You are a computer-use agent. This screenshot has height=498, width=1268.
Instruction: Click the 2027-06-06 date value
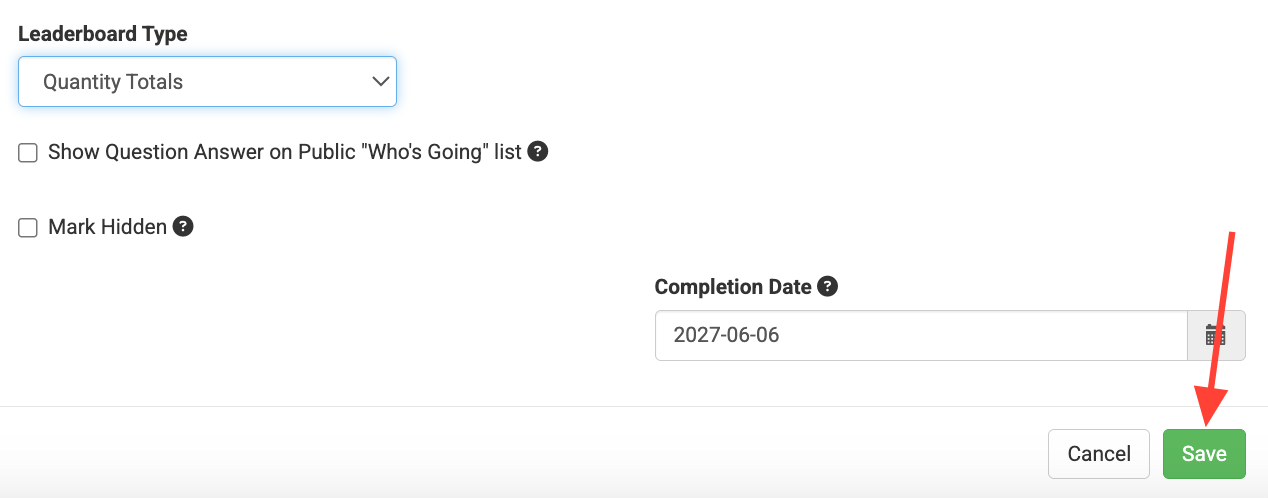coord(726,335)
